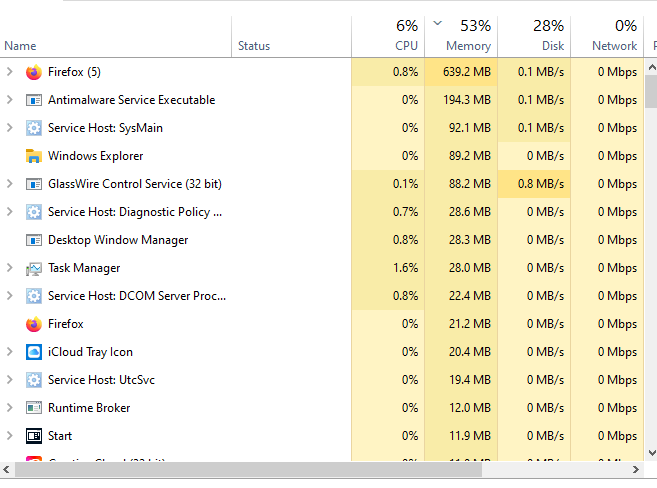Click the 12.0 MB memory value
This screenshot has height=488, width=657.
click(470, 408)
